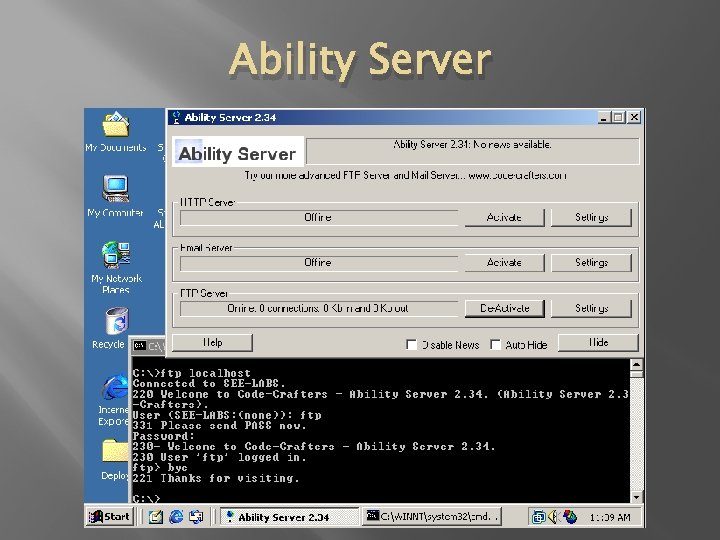Image resolution: width=720 pixels, height=540 pixels.
Task: Open Email Server Settings
Action: coord(591,263)
